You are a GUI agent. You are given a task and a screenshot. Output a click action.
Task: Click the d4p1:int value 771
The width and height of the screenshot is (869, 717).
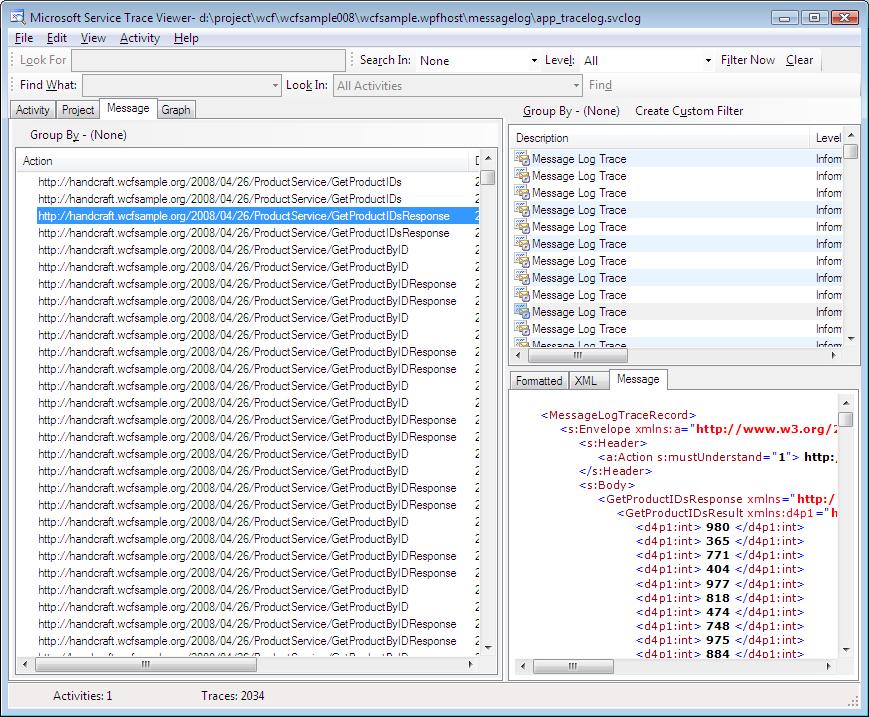pyautogui.click(x=718, y=555)
